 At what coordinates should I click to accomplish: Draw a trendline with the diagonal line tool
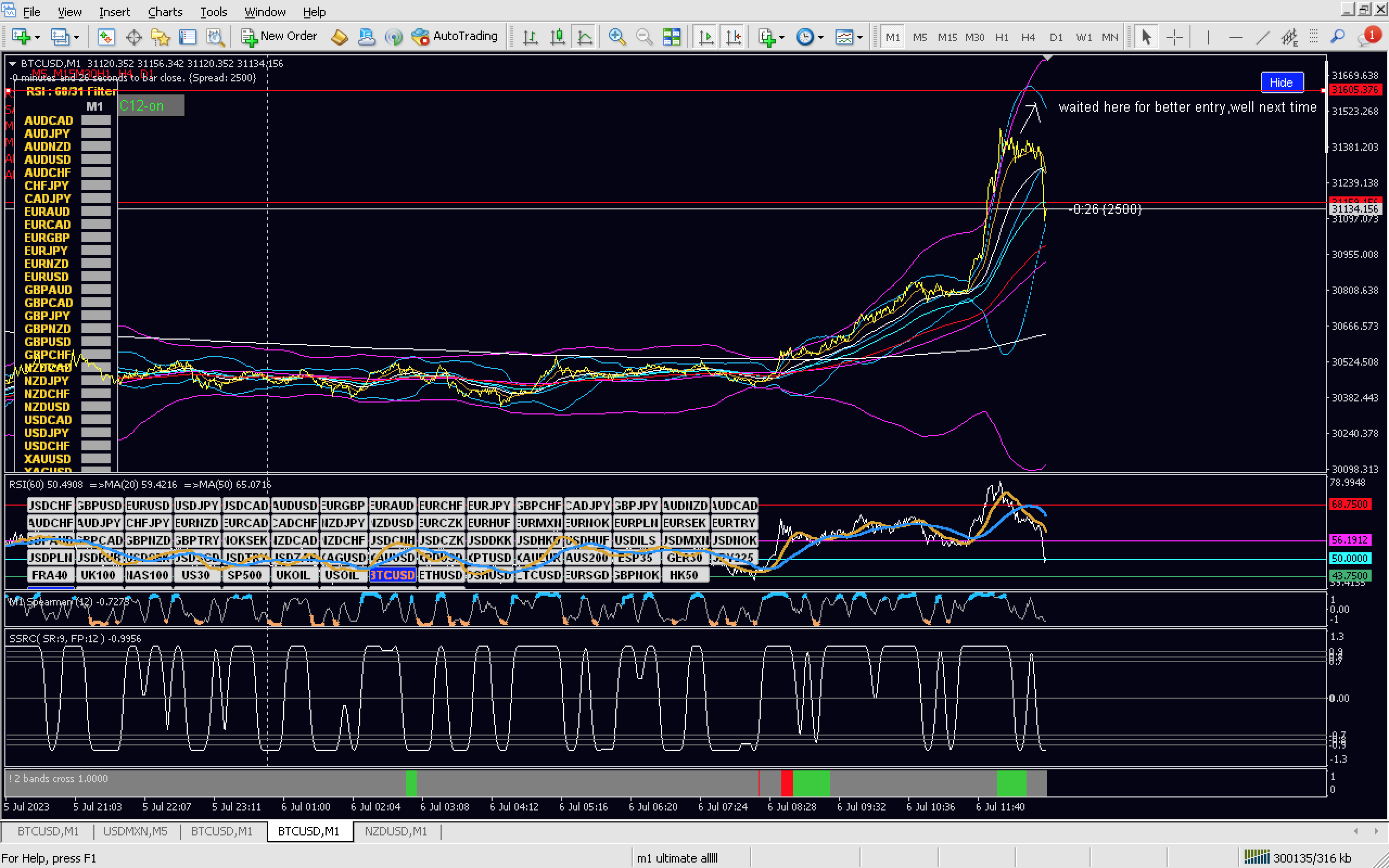point(1262,37)
